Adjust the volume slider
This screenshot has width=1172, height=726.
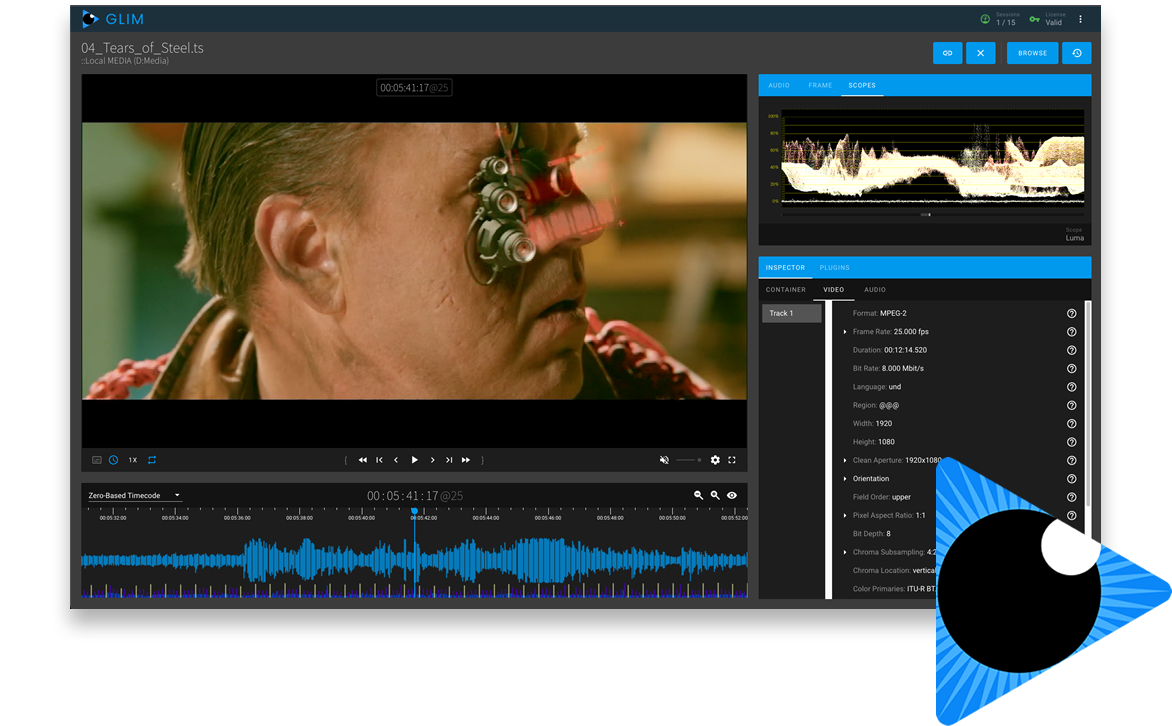coord(688,460)
